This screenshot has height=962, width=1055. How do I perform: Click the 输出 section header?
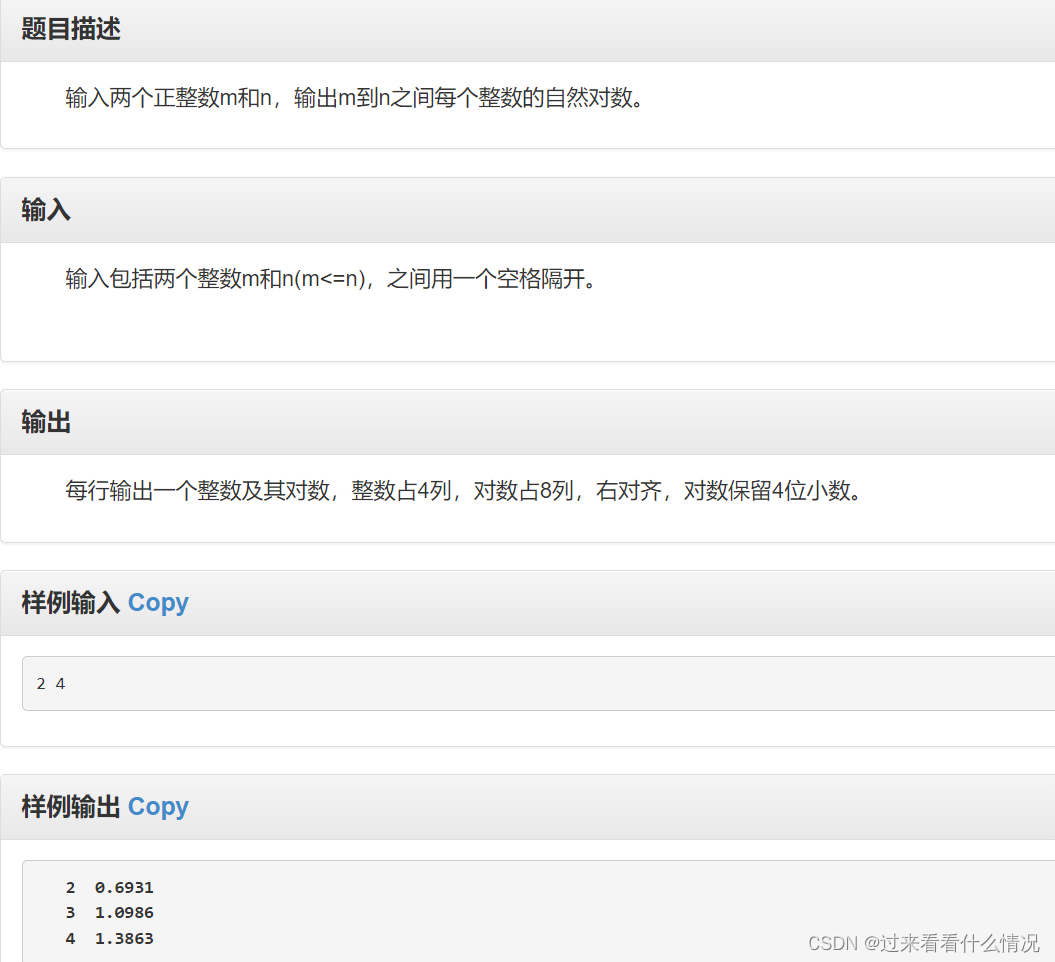pos(44,421)
